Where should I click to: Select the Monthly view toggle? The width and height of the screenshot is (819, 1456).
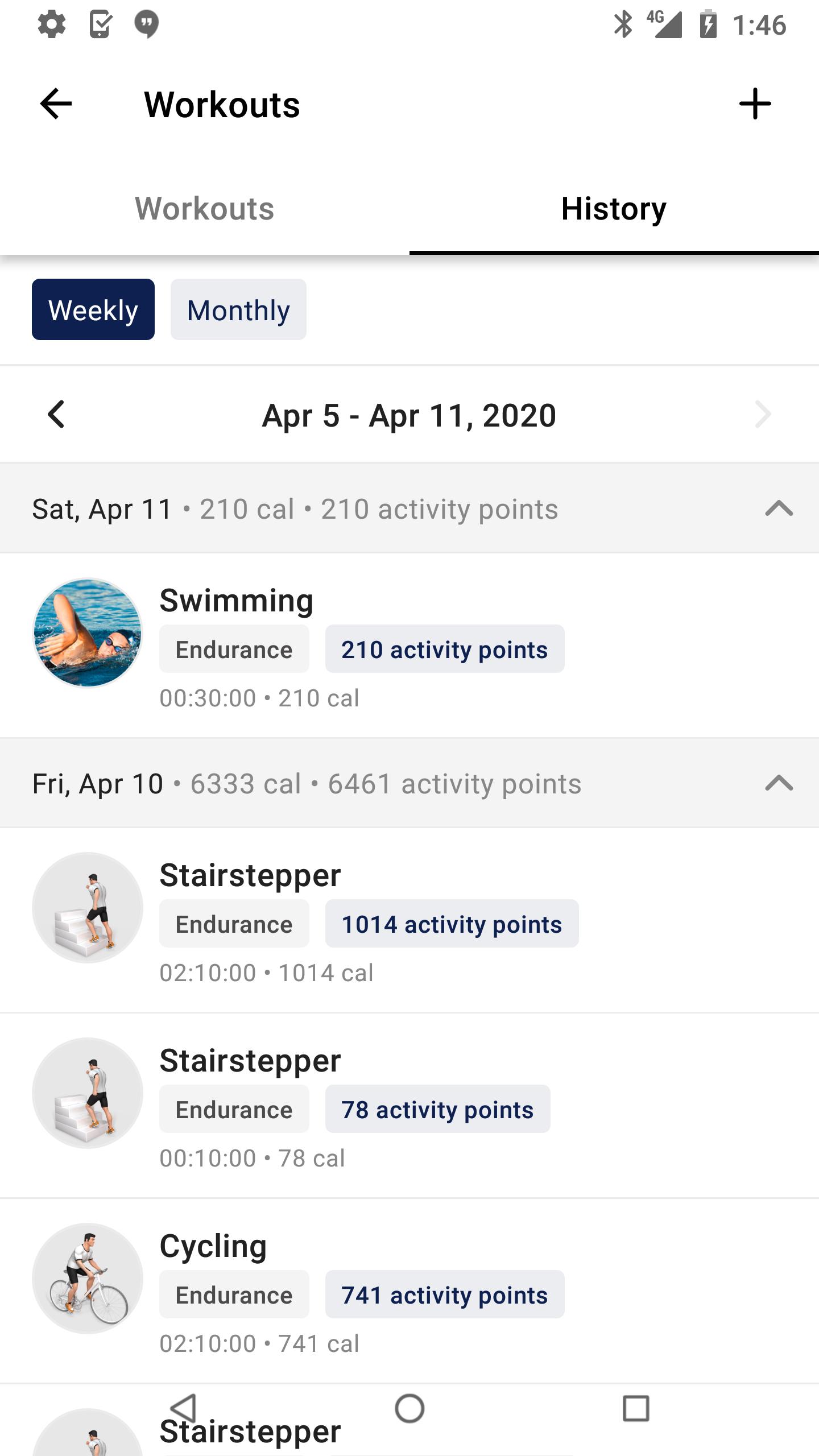point(238,309)
